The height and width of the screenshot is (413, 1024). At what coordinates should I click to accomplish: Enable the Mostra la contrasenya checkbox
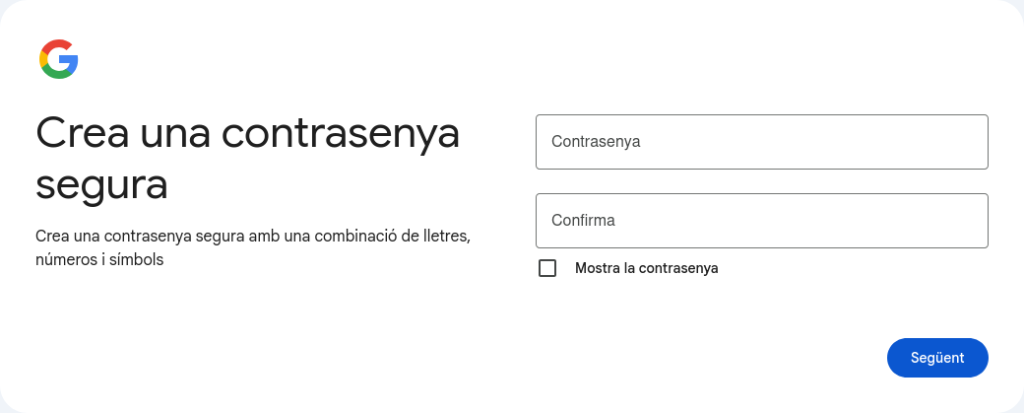point(547,268)
